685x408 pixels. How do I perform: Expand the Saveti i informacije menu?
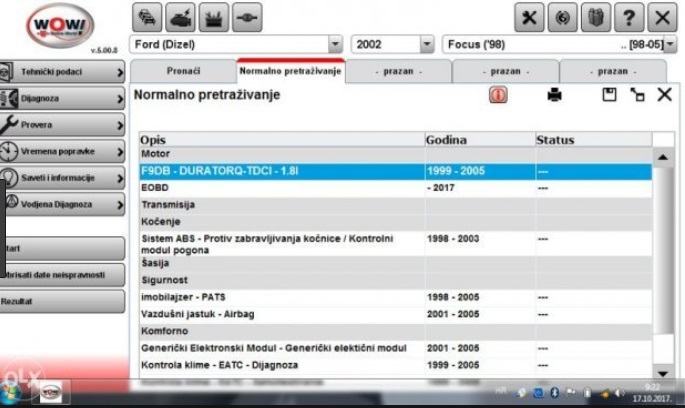(x=62, y=178)
